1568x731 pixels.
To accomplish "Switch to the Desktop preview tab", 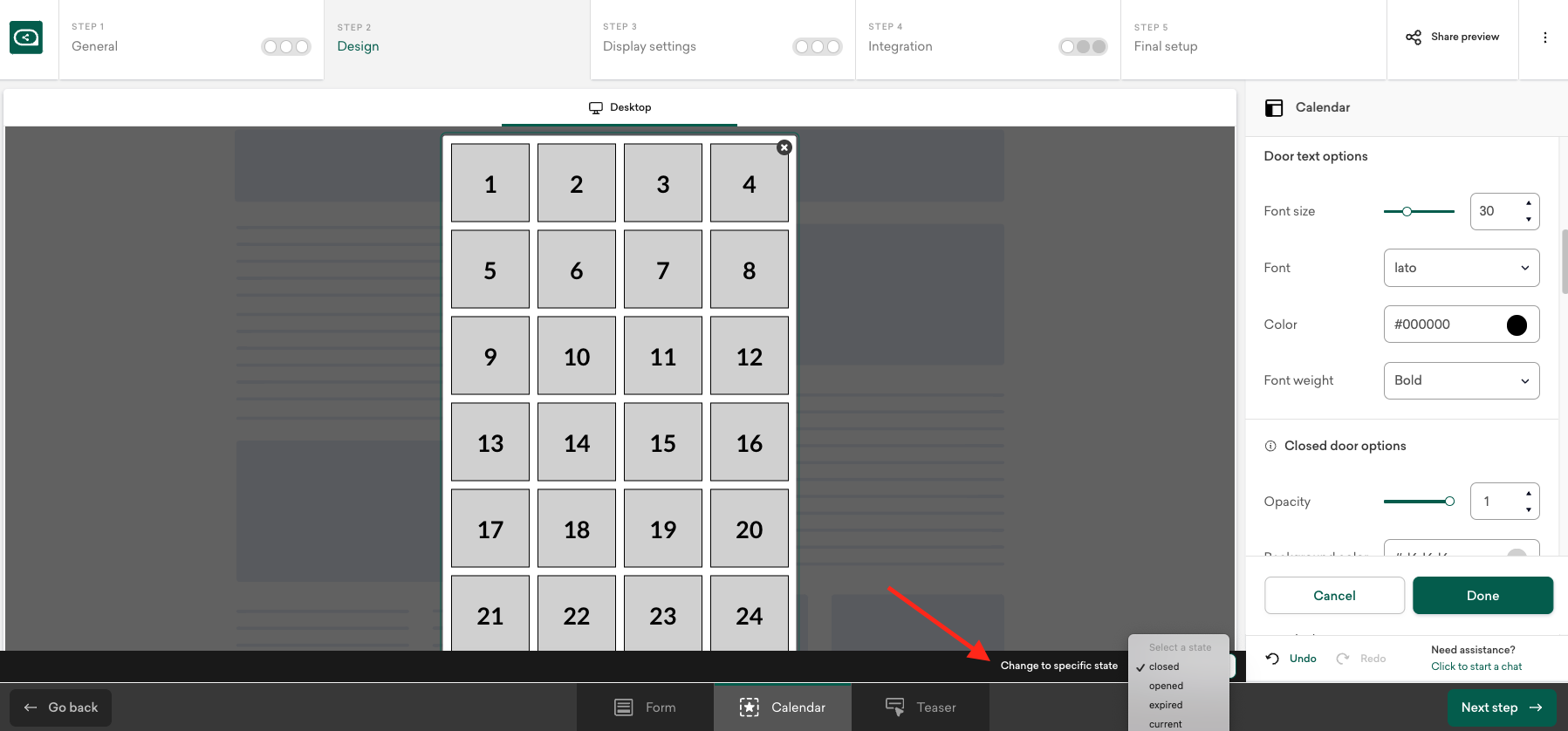I will click(x=620, y=107).
